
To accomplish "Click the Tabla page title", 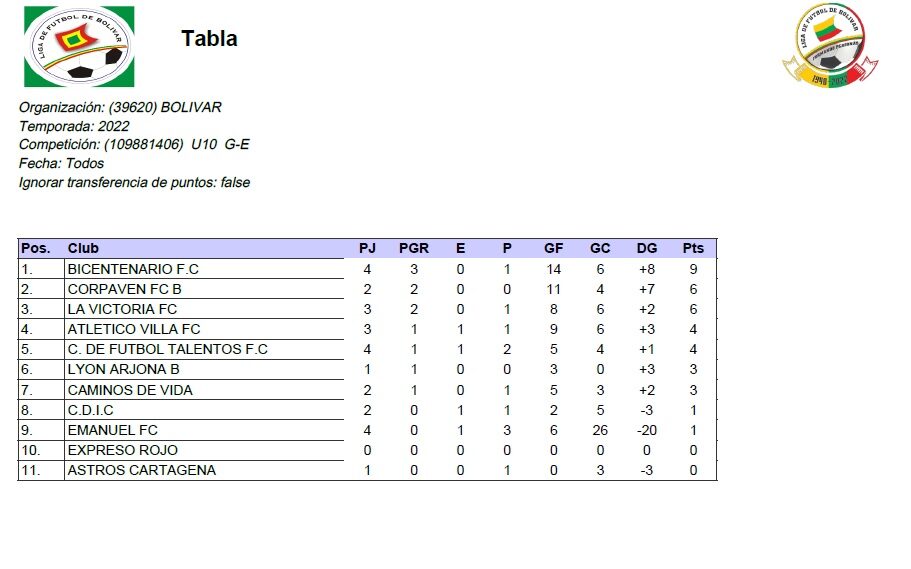I will tap(209, 39).
